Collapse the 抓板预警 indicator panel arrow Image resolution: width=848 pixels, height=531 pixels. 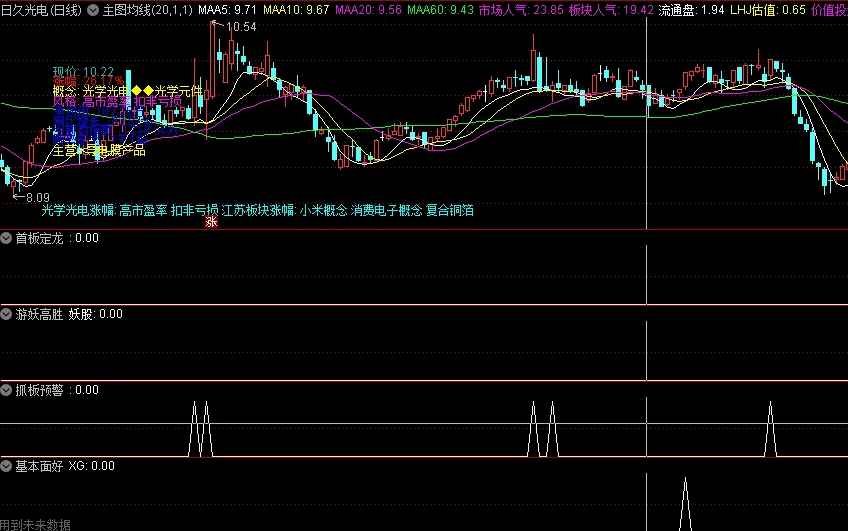(6, 390)
